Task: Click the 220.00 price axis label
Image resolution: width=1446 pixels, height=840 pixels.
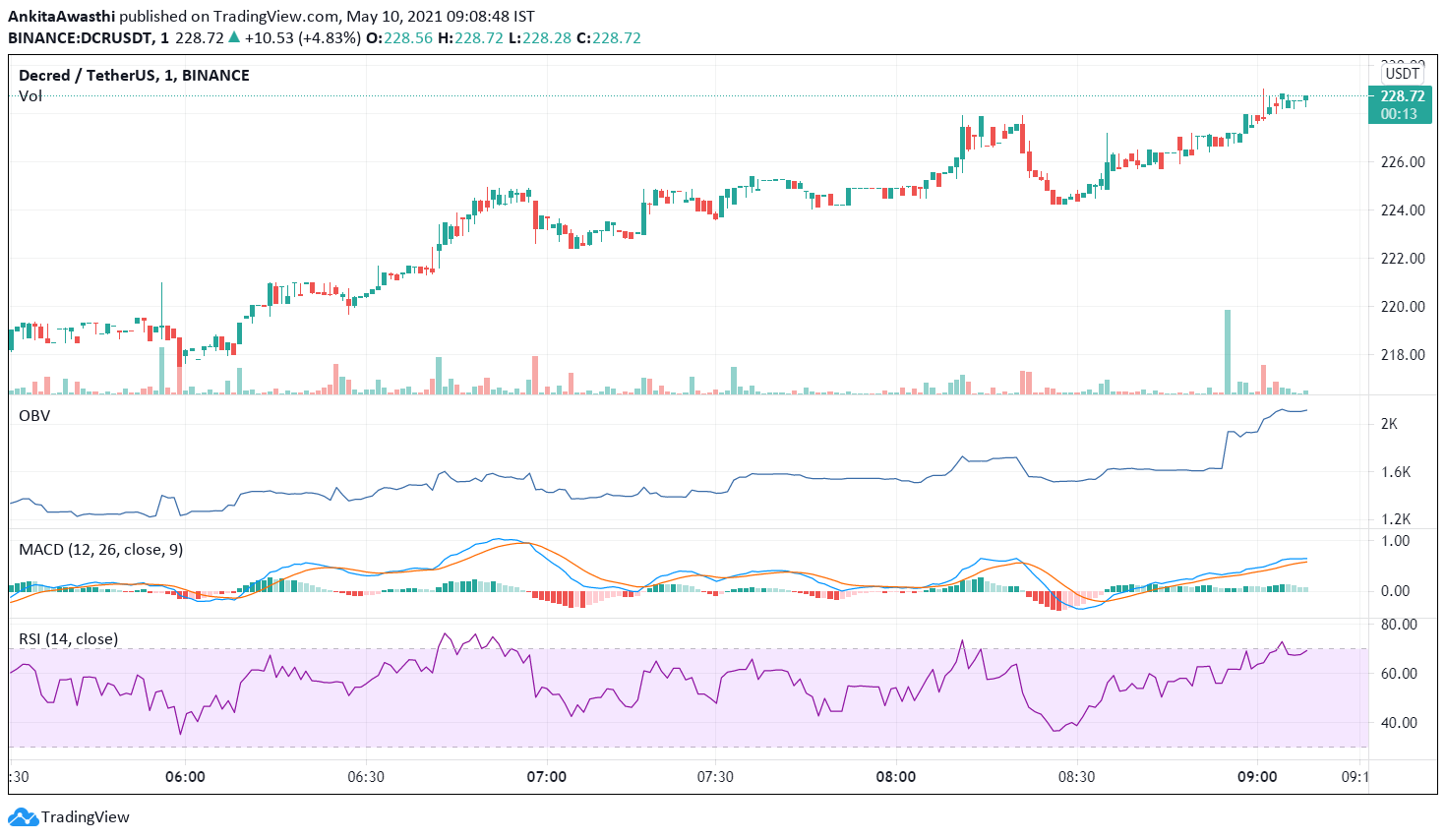Action: tap(1403, 307)
